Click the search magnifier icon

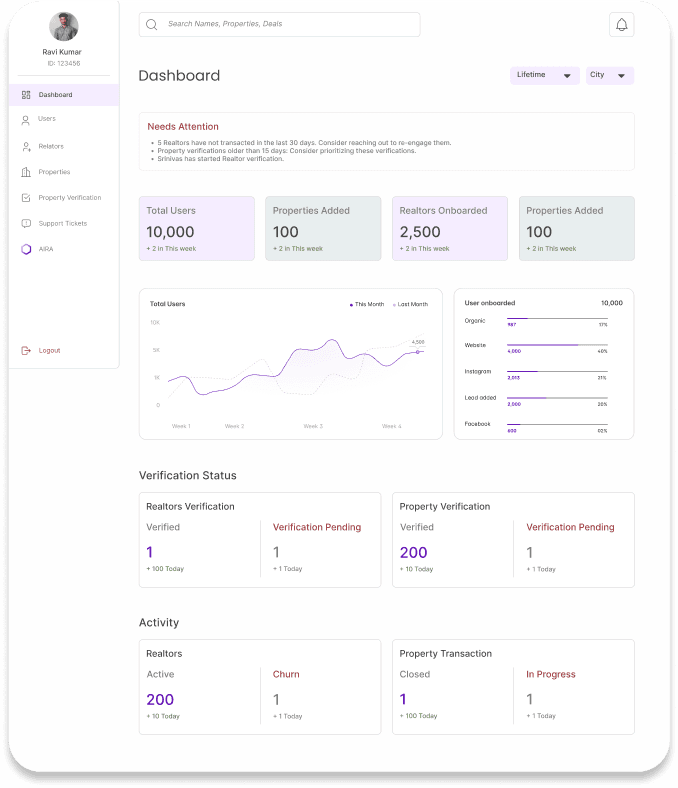pyautogui.click(x=151, y=24)
